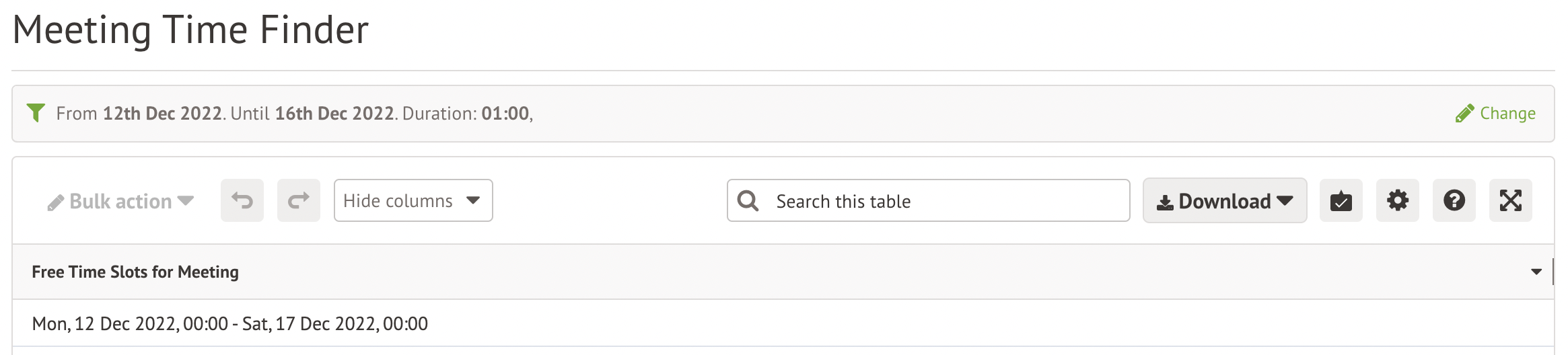
Task: Open the column menu arrow in the header
Action: tap(1536, 272)
